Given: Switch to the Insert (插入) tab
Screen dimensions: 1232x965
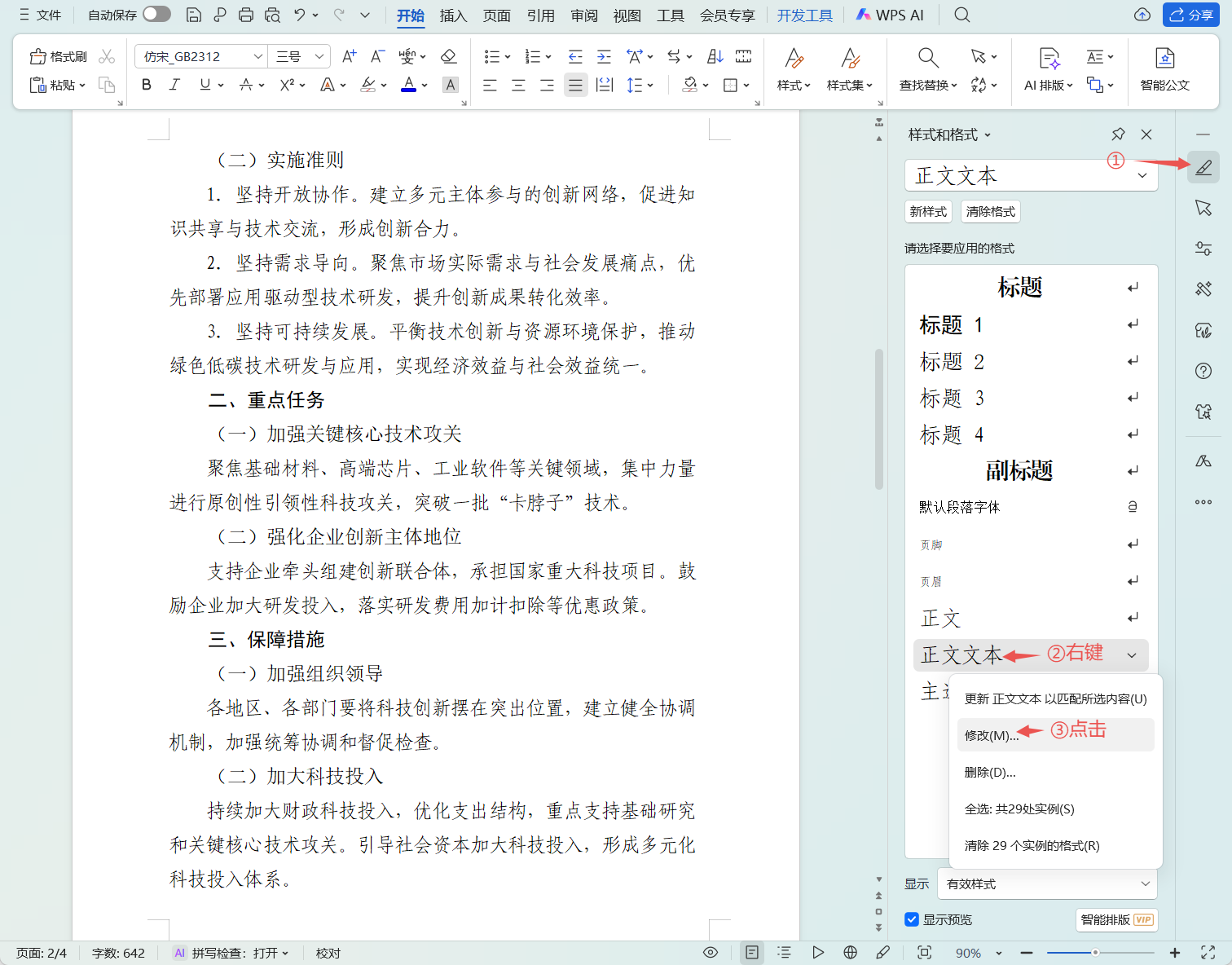Looking at the screenshot, I should [x=453, y=15].
